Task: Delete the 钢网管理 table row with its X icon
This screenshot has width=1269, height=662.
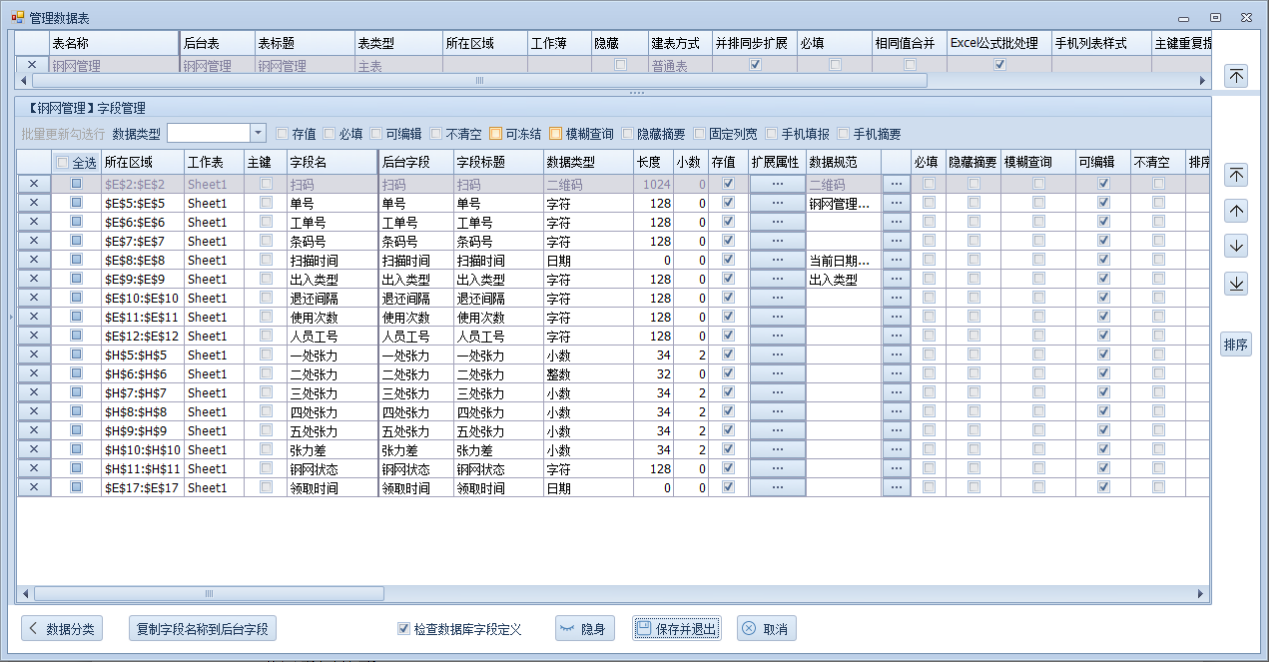Action: click(32, 66)
